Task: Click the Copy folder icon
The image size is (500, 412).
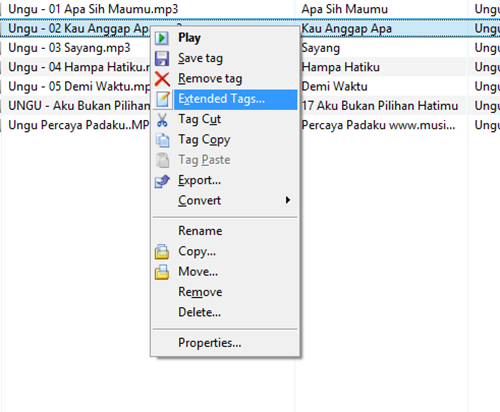Action: (162, 252)
